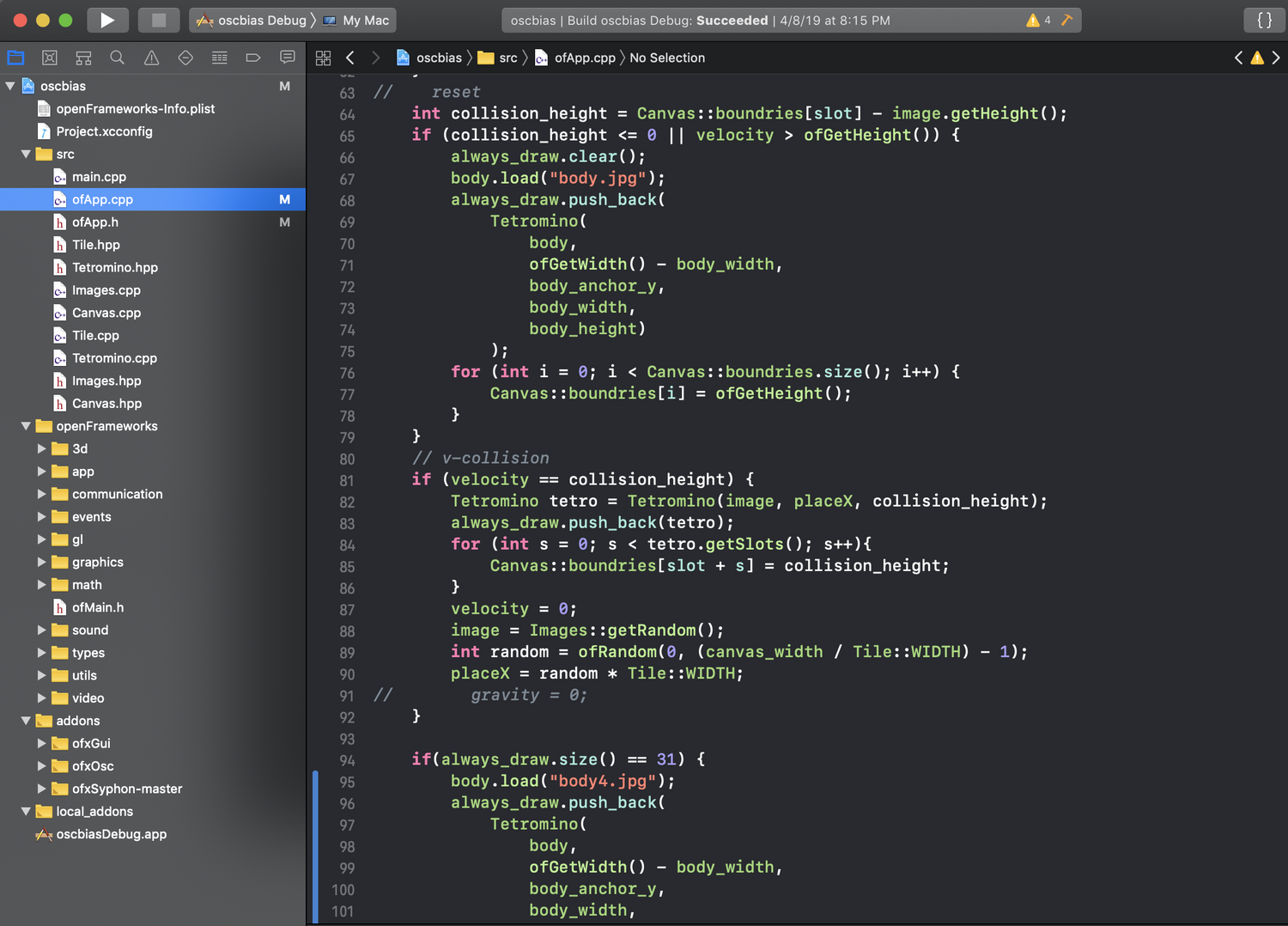This screenshot has width=1288, height=926.
Task: Expand the ofxSyphon-master folder
Action: point(41,789)
